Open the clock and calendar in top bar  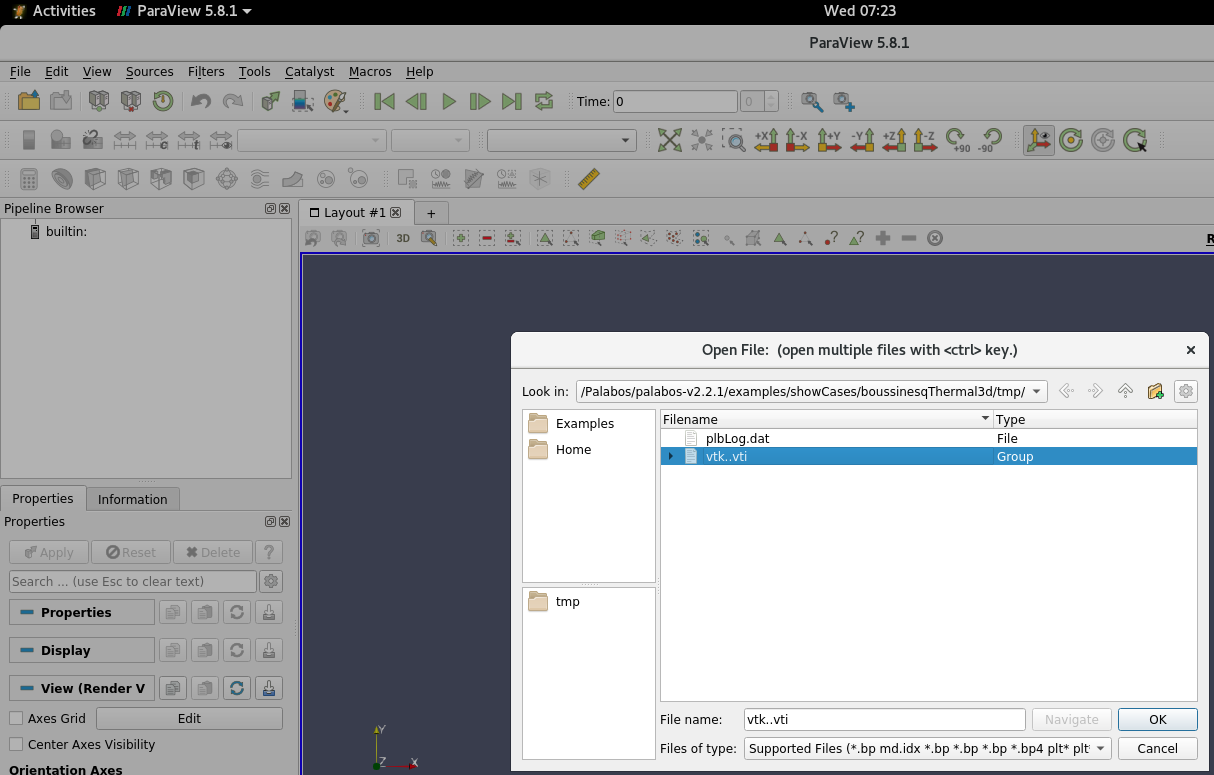(x=859, y=11)
